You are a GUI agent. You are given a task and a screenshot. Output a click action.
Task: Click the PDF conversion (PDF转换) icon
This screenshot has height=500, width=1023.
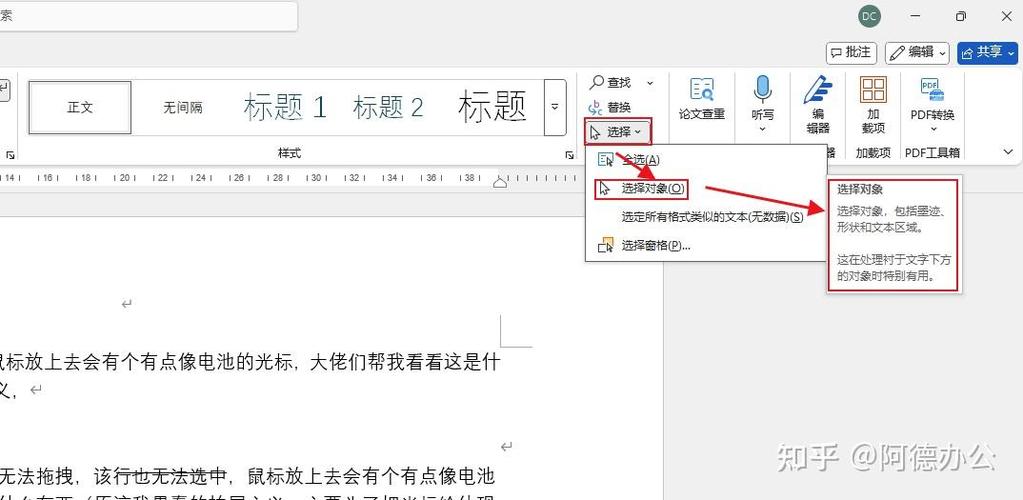coord(932,90)
